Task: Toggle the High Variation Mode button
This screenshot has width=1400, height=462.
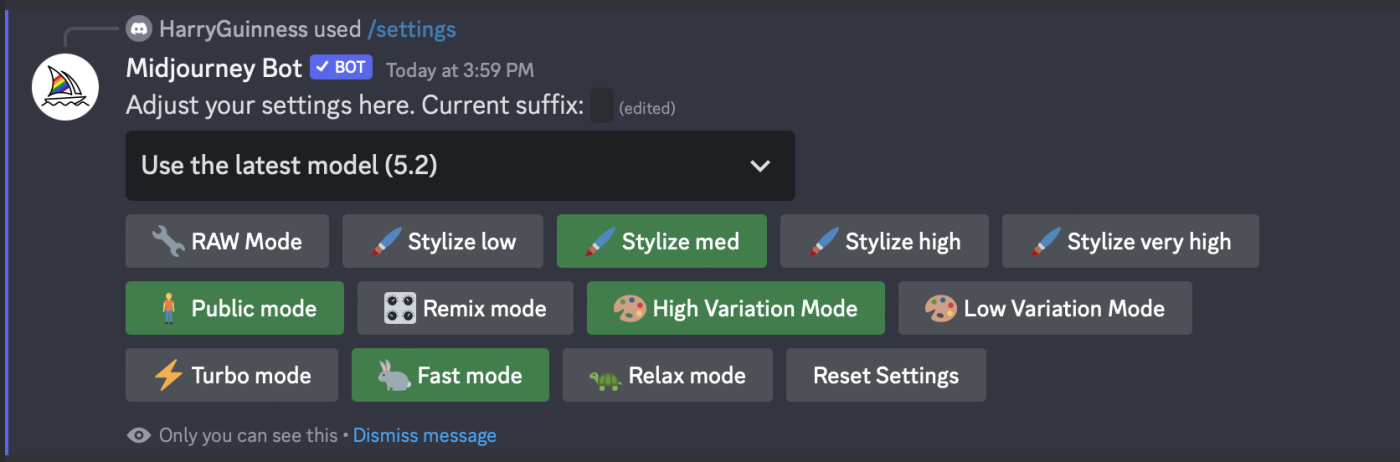Action: click(736, 308)
